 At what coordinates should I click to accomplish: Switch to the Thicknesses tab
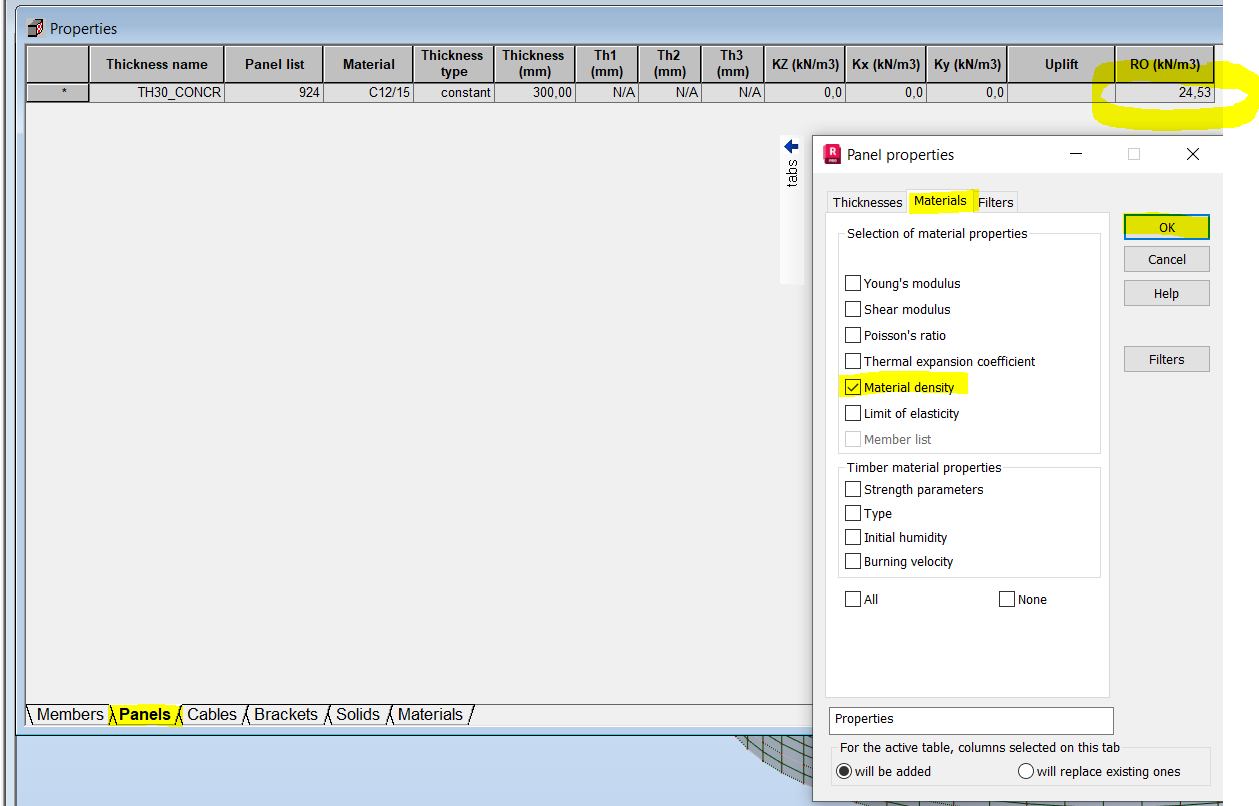(x=866, y=202)
